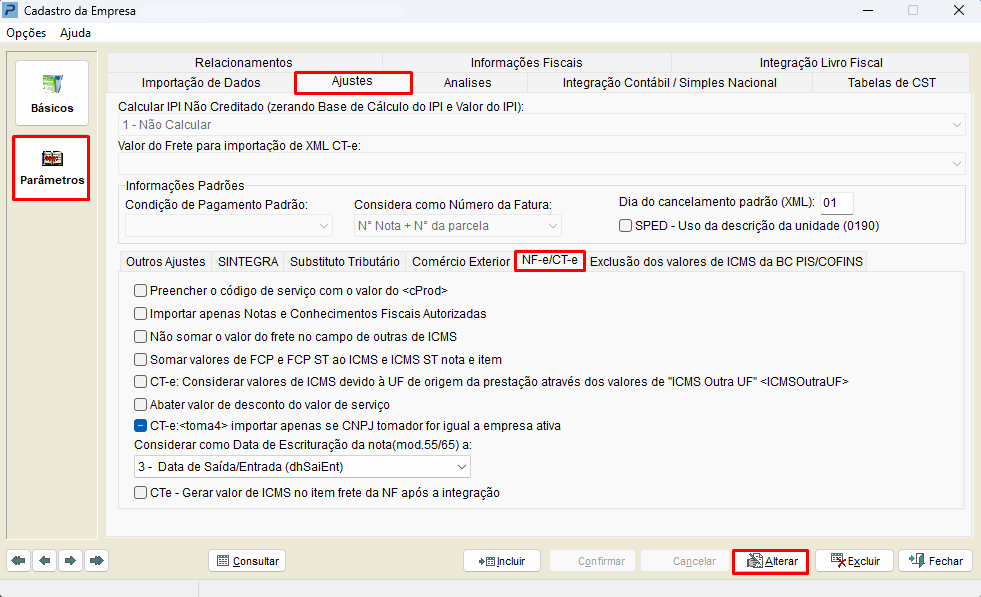This screenshot has height=597, width=981.
Task: Open Exclusão dos valores de ICMS sub-tab
Action: point(726,262)
